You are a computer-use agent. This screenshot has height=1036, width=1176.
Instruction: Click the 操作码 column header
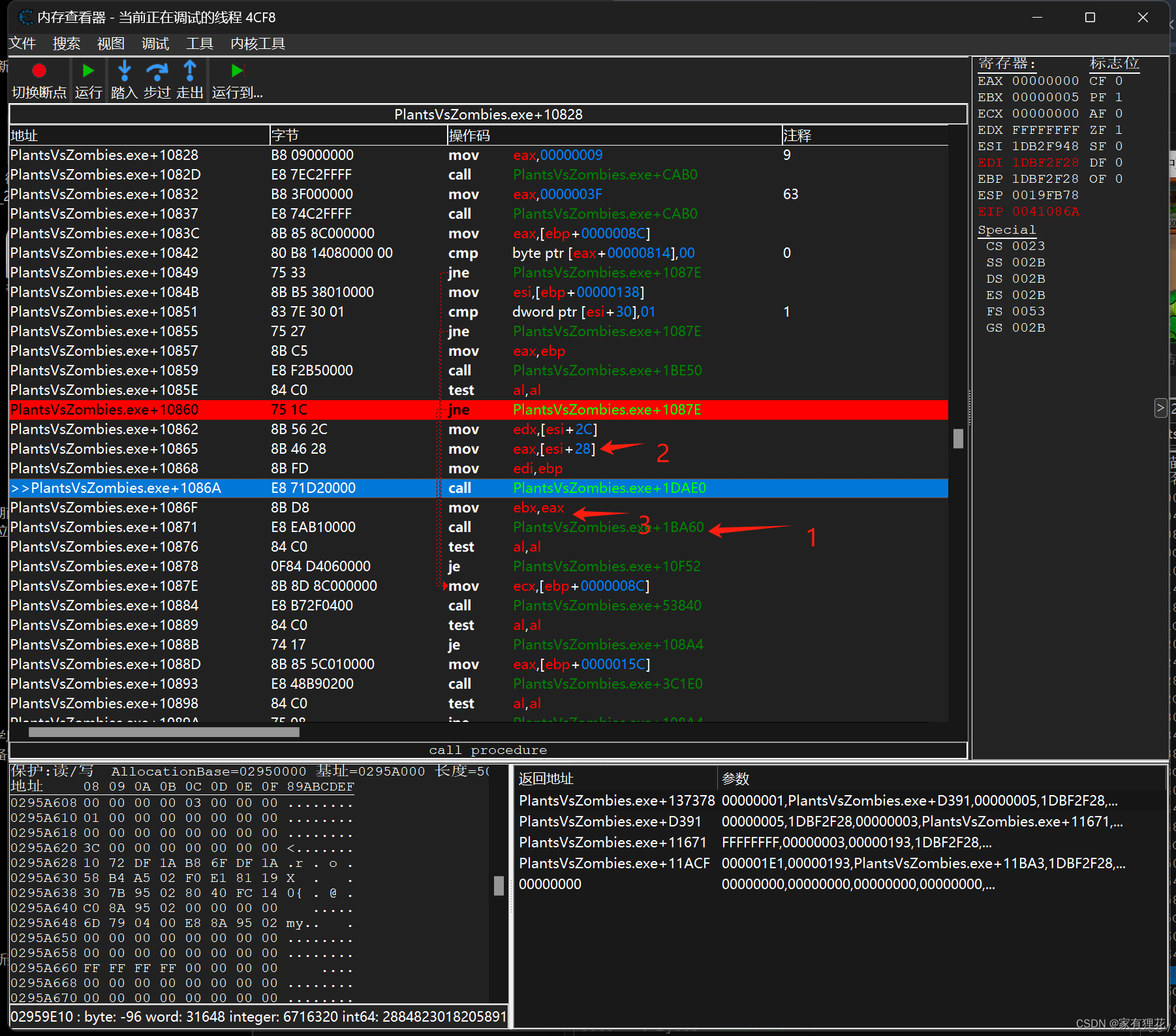(614, 135)
